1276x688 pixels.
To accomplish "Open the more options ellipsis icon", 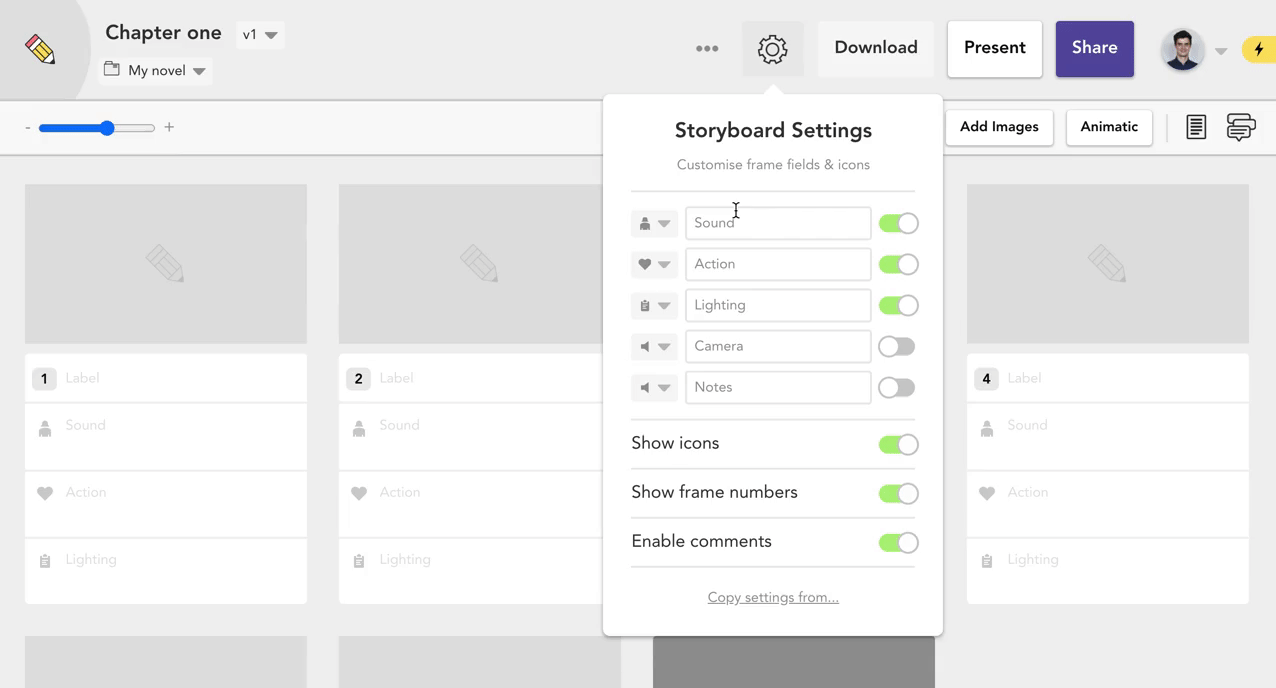I will pyautogui.click(x=707, y=48).
